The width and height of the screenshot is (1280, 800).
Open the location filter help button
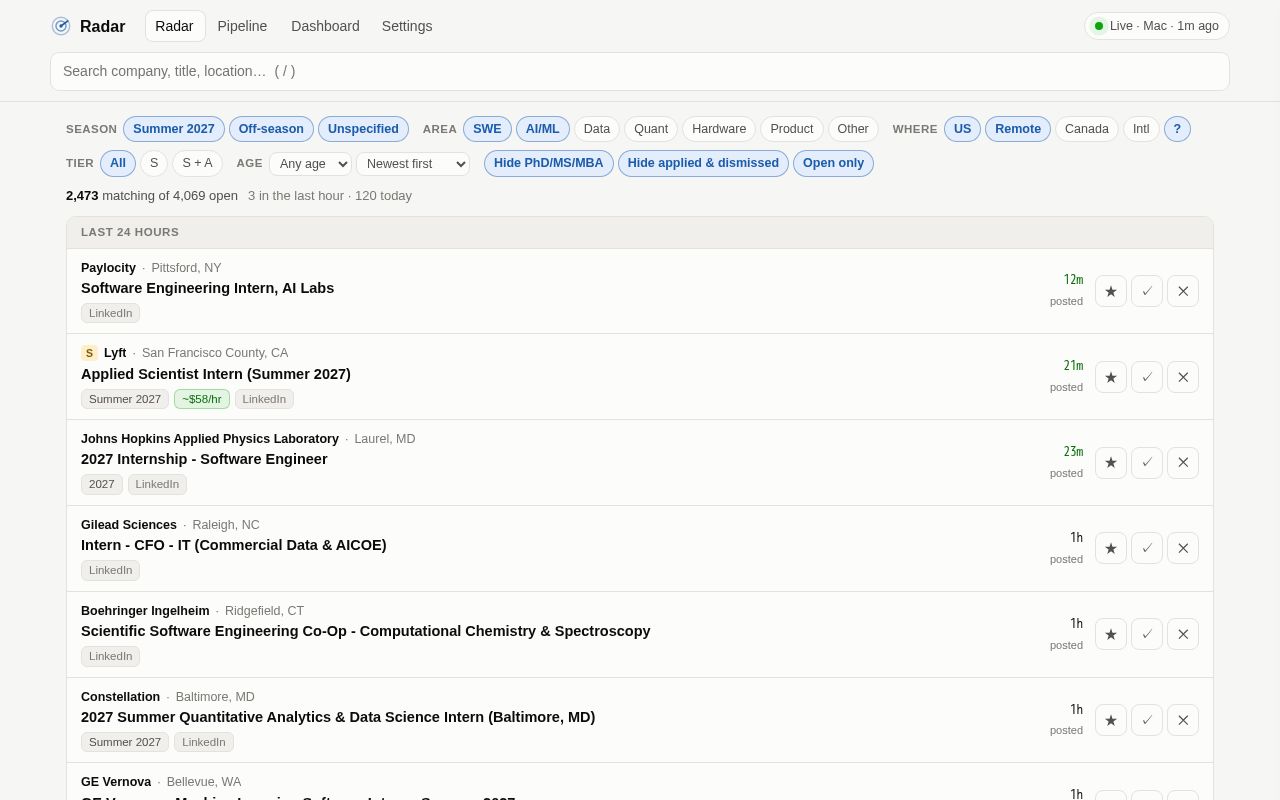pyautogui.click(x=1177, y=129)
